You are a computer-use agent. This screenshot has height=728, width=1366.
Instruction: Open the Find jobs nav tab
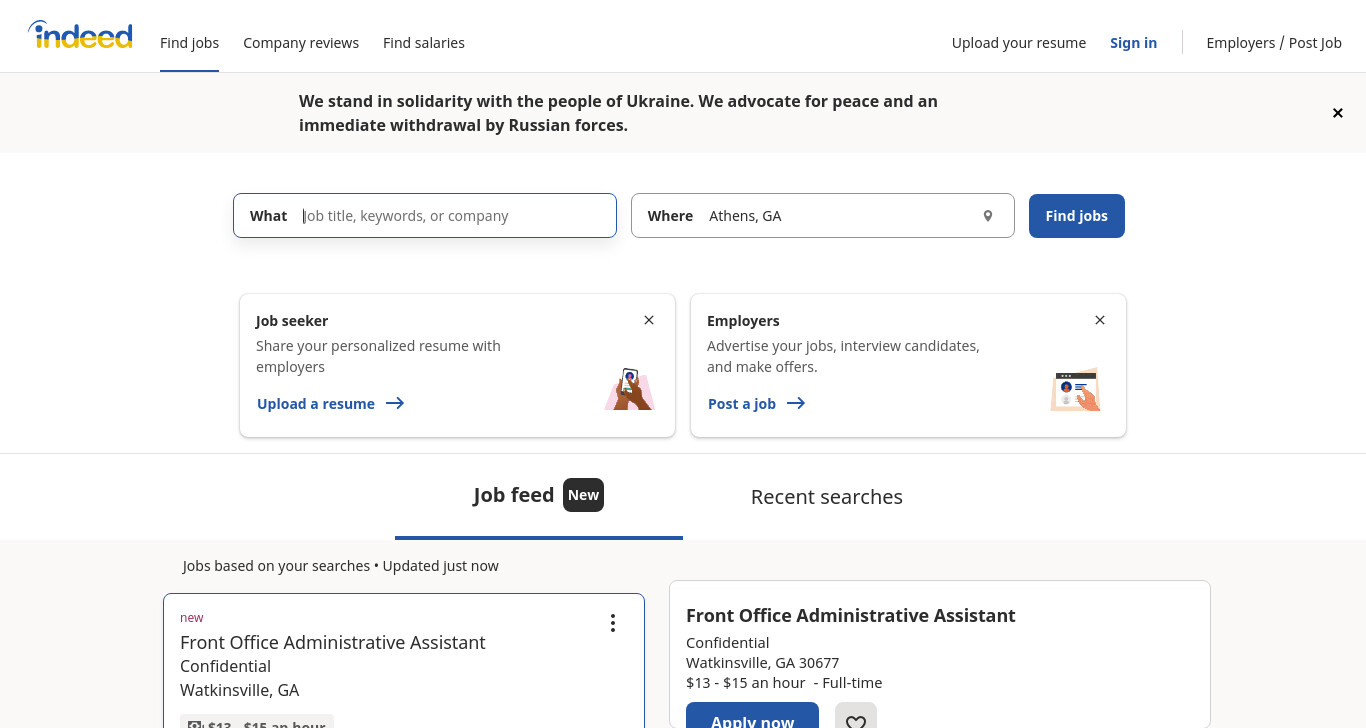point(189,43)
